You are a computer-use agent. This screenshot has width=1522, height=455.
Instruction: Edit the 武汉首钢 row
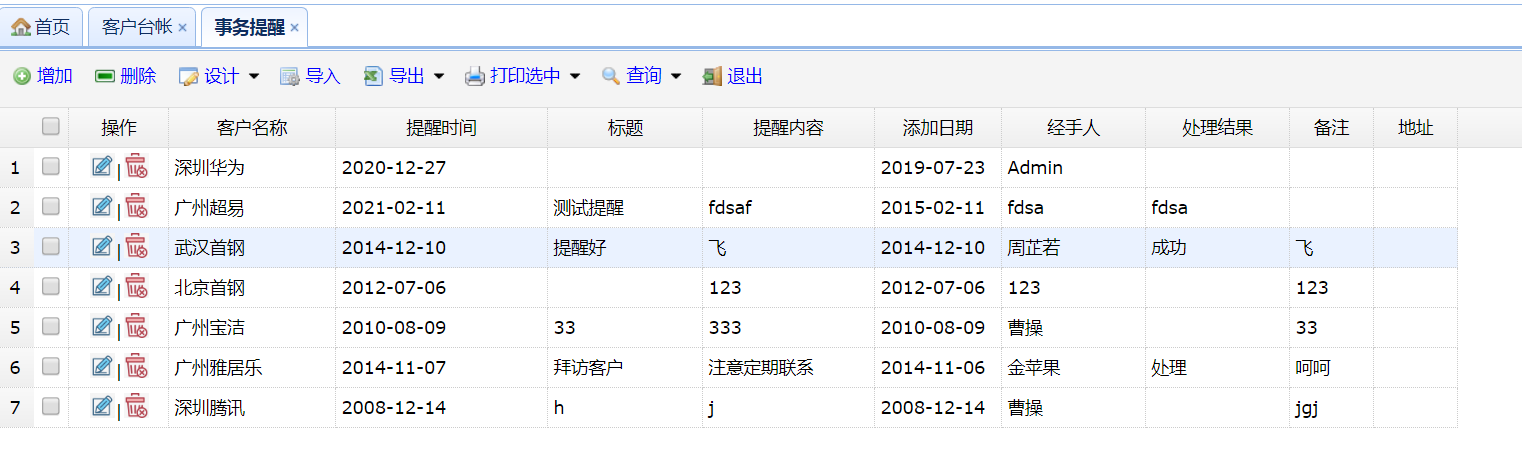(x=102, y=246)
